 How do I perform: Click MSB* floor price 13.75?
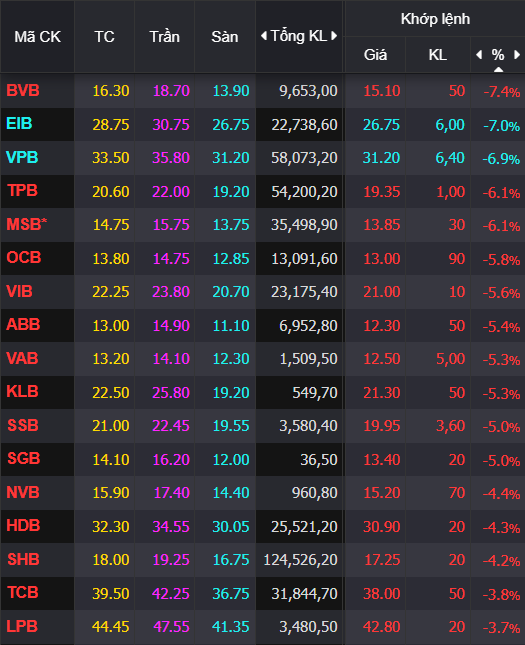pyautogui.click(x=231, y=225)
